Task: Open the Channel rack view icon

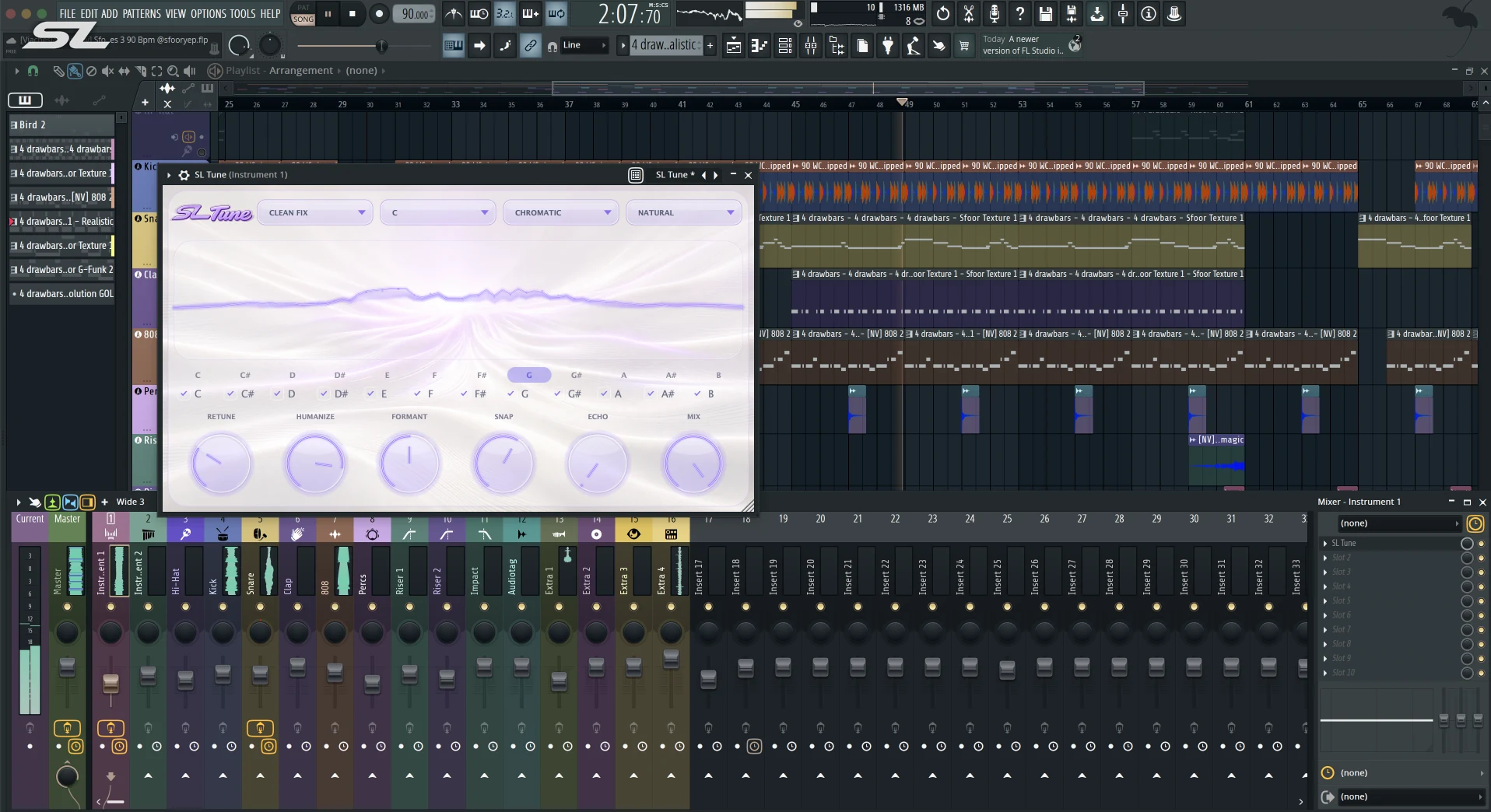Action: point(785,46)
